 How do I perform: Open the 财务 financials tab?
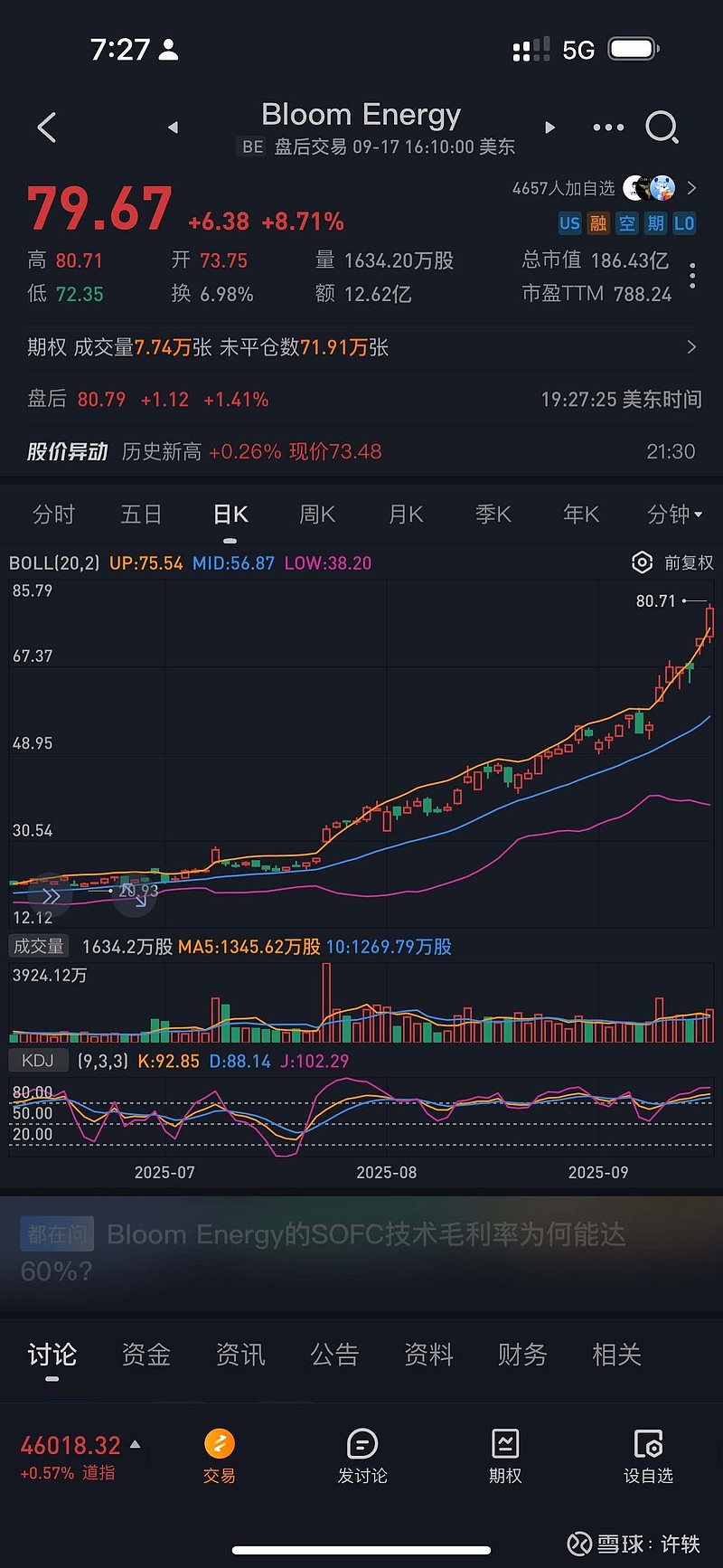coord(522,1355)
